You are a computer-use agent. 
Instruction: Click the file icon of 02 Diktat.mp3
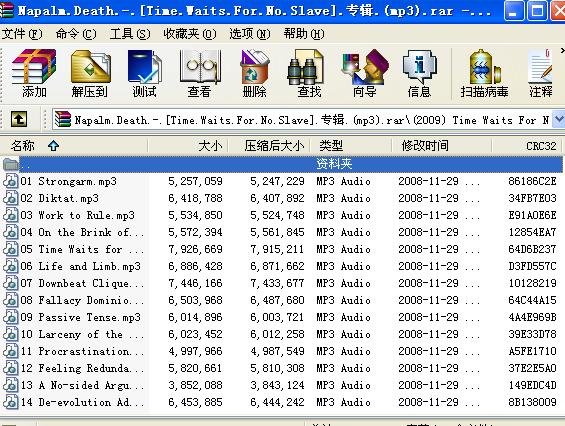pos(10,198)
